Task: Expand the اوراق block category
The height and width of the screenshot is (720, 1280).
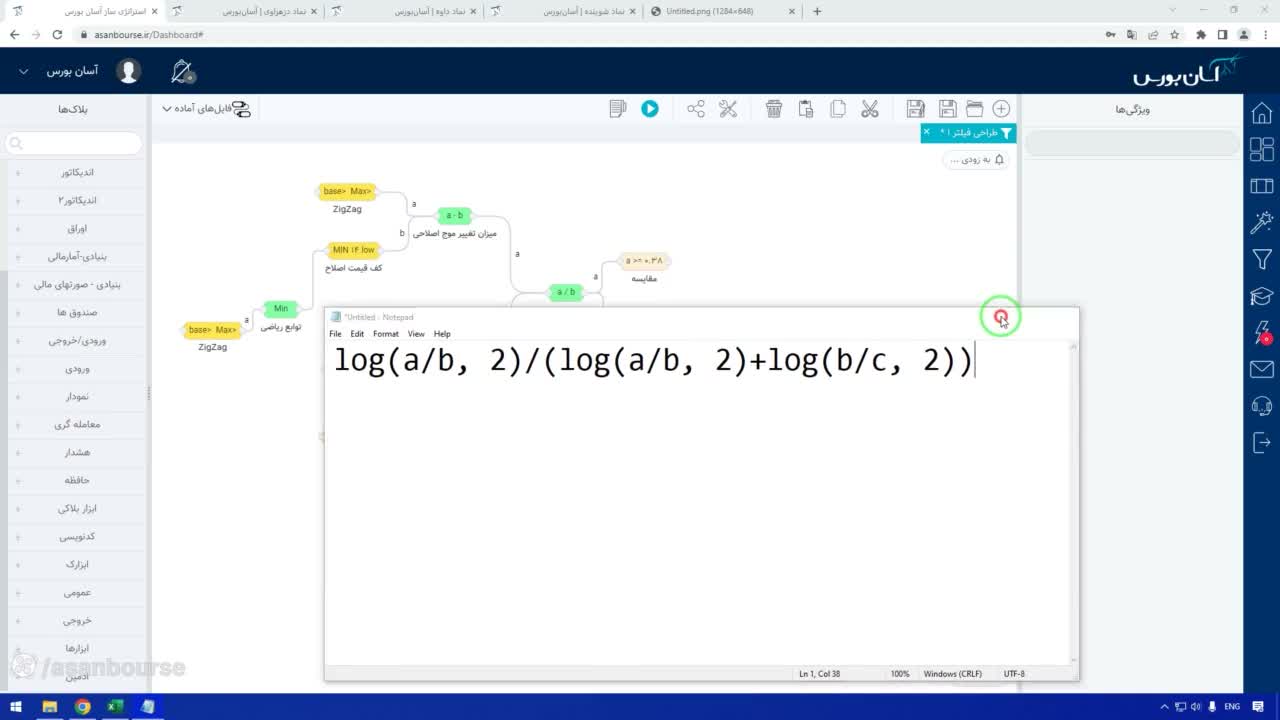Action: [75, 228]
